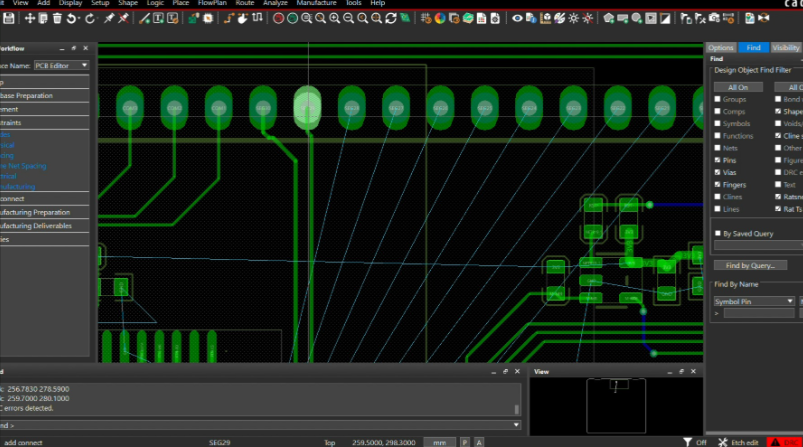This screenshot has width=803, height=447.
Task: Click the Delay Tune meander icon
Action: point(257,18)
